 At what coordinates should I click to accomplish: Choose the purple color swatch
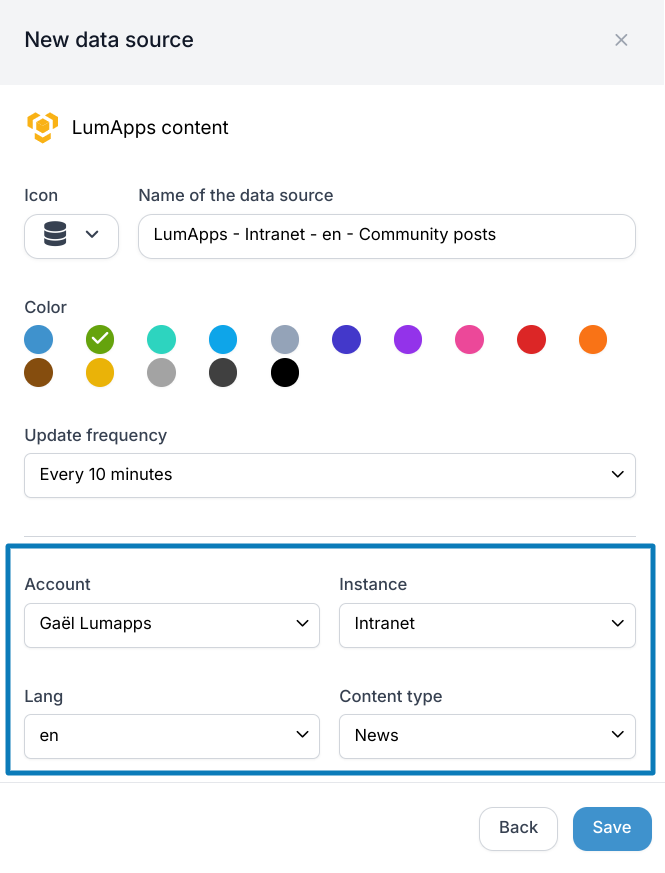408,340
